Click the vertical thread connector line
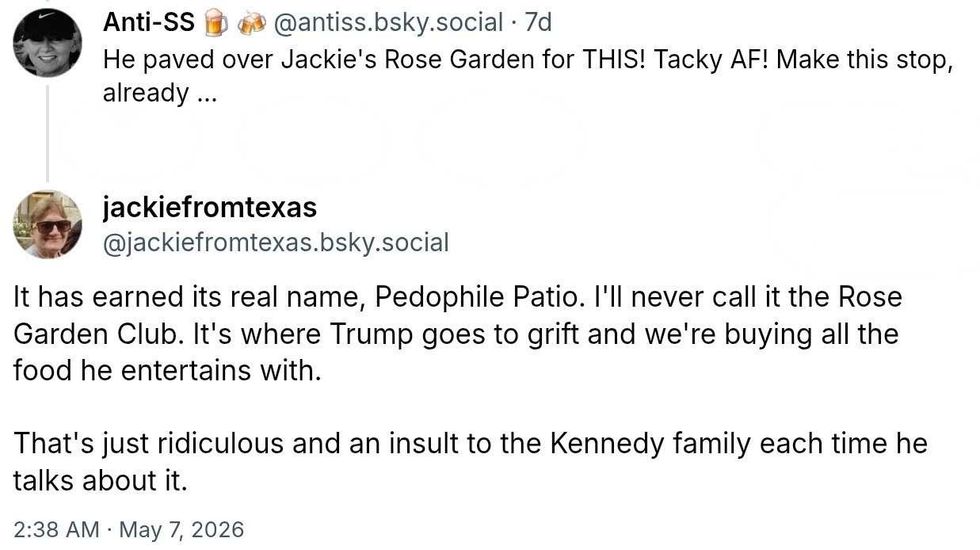This screenshot has width=980, height=550. point(47,134)
